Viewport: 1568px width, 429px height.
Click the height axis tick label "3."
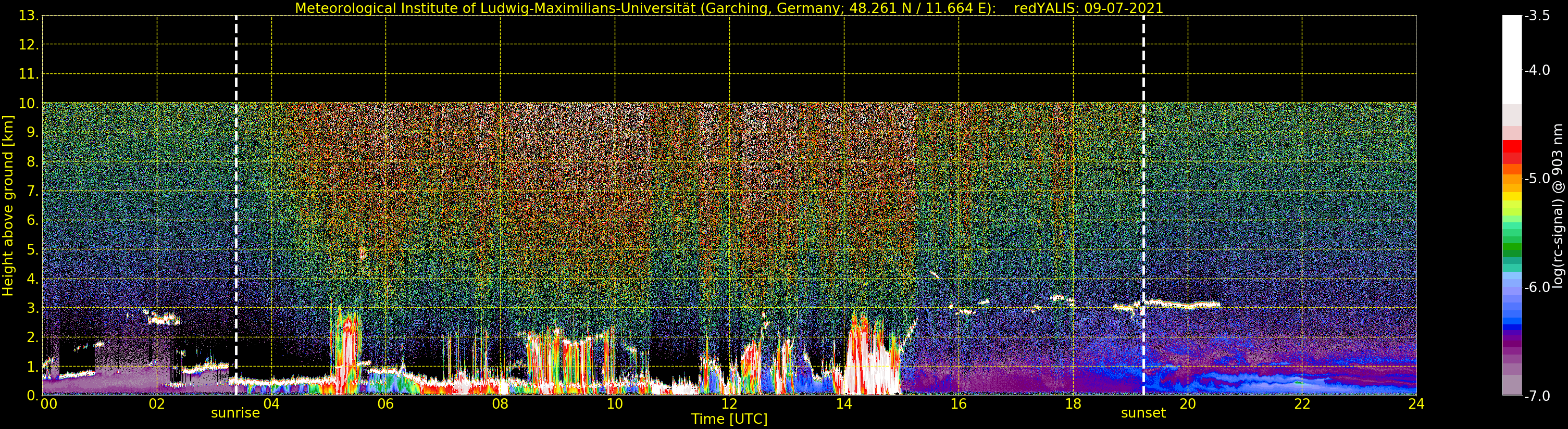click(33, 308)
